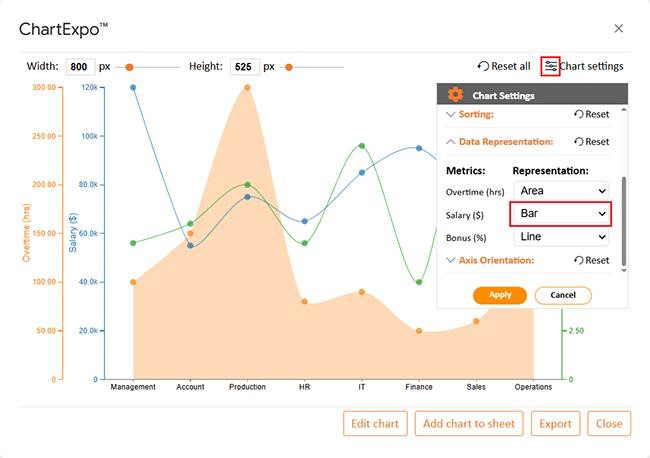Reset the Data Representation section
The height and width of the screenshot is (458, 650).
[x=591, y=142]
